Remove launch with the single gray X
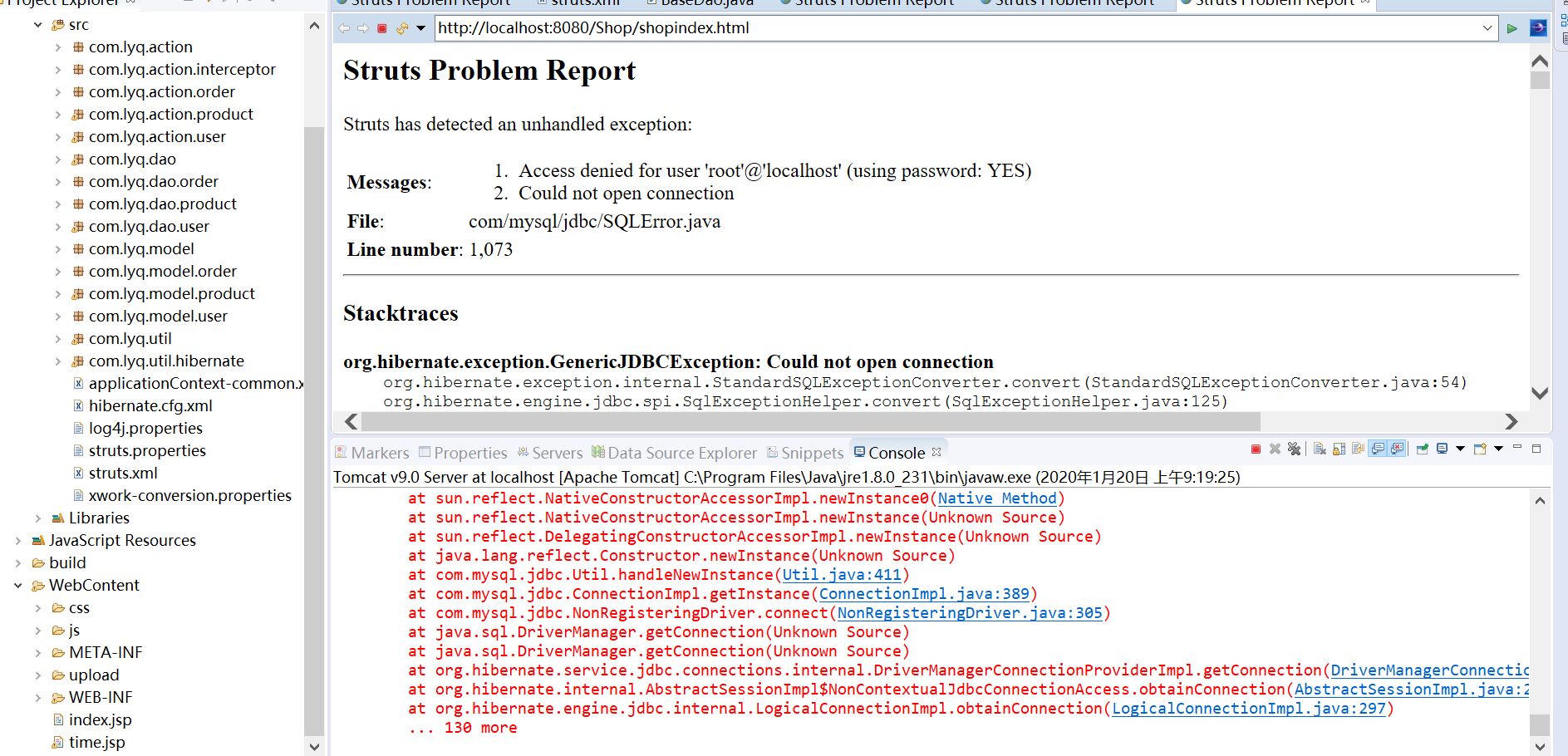 (1275, 449)
